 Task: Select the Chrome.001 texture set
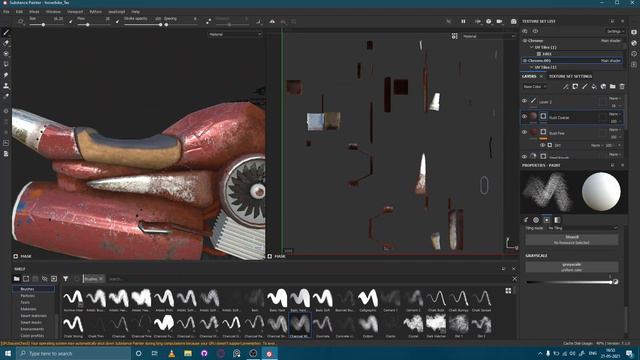coord(572,60)
